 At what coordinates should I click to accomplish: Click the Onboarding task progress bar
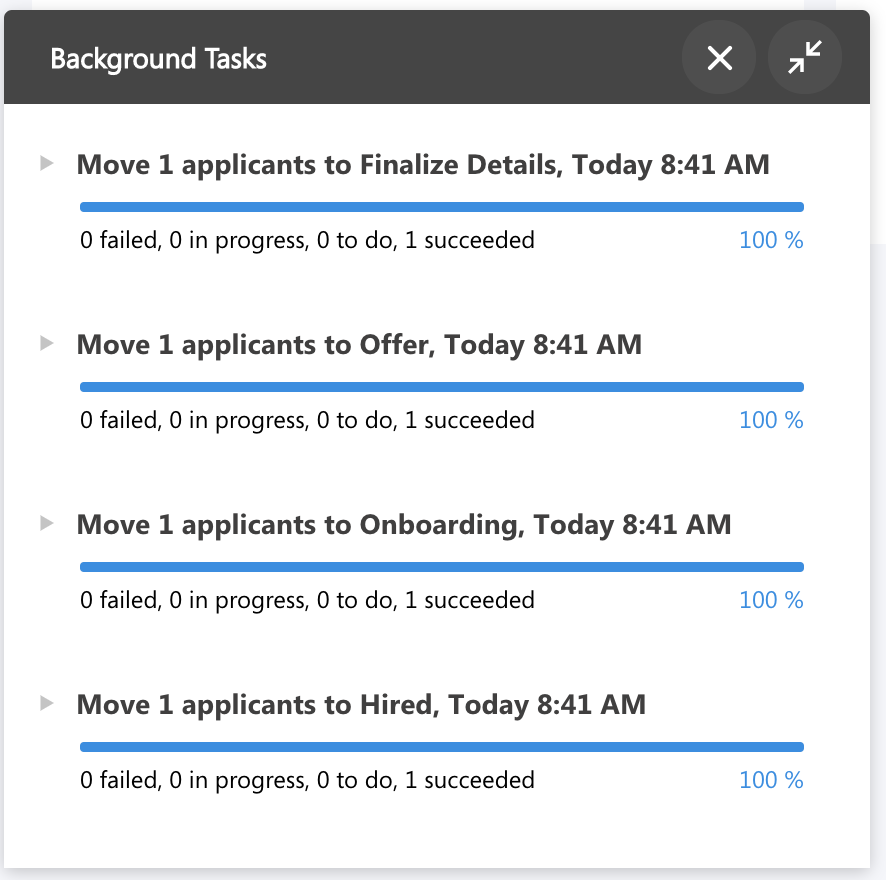point(442,567)
